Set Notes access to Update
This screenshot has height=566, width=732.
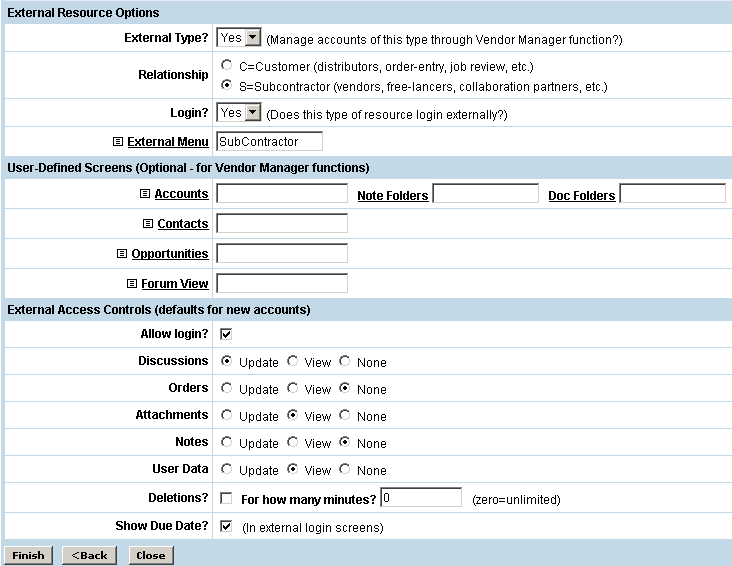pos(226,442)
